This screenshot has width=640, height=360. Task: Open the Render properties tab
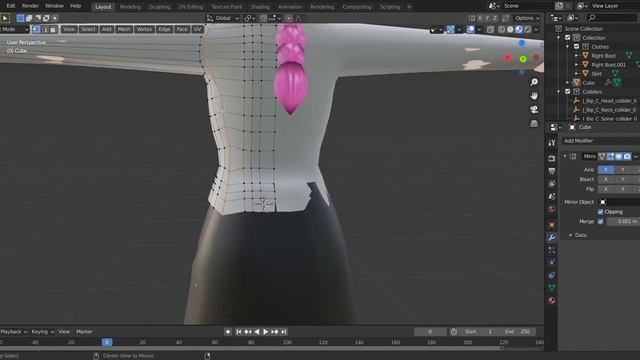coord(552,158)
